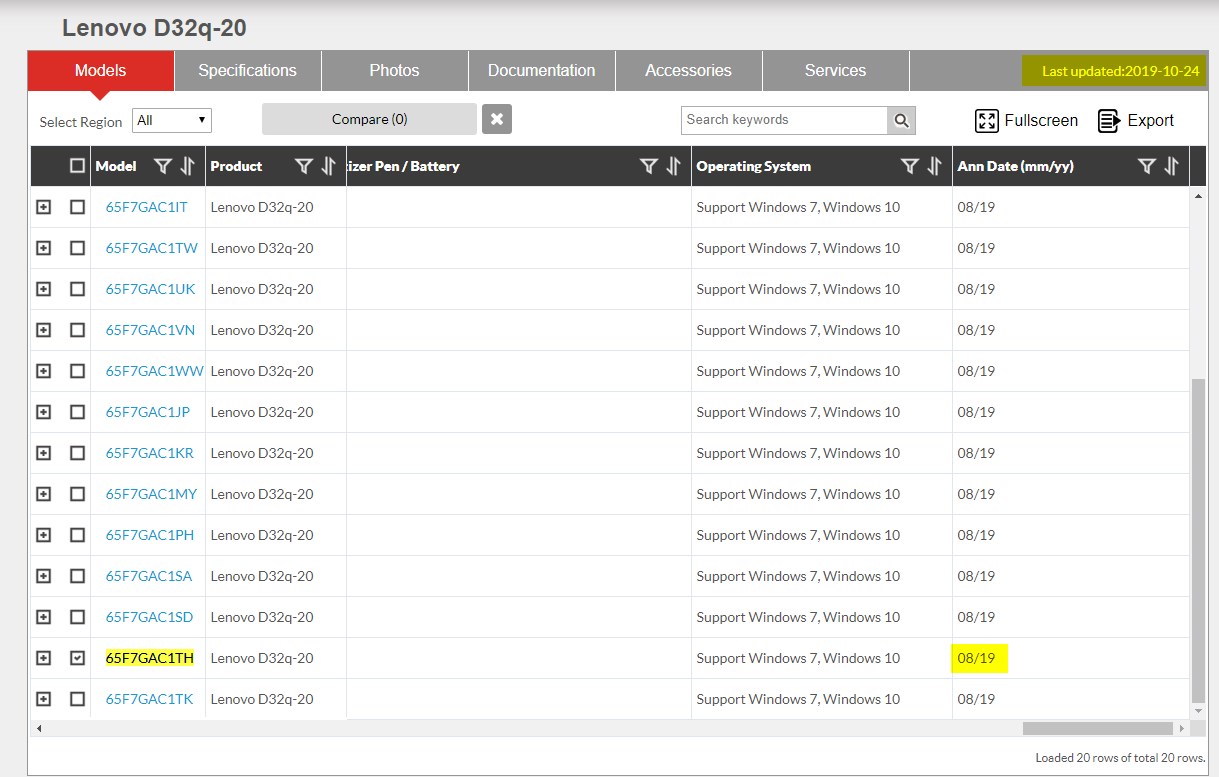
Task: Check the 65F7GAC1TK row checkbox
Action: tap(77, 699)
